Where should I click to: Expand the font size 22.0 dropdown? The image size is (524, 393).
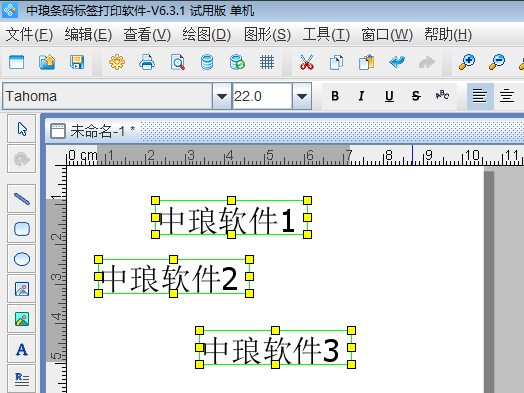302,96
